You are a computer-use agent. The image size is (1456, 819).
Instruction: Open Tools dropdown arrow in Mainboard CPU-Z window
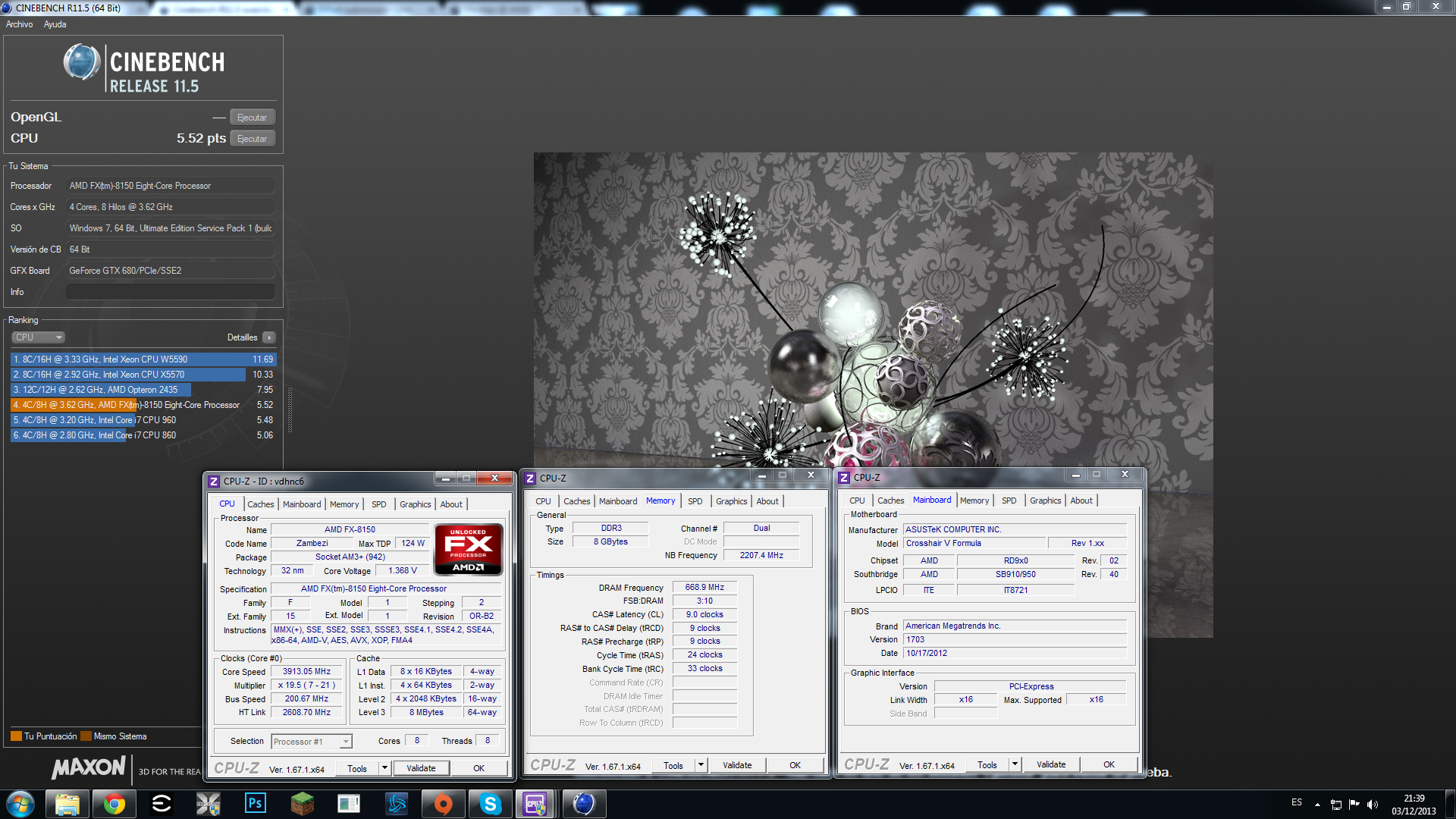tap(1015, 764)
